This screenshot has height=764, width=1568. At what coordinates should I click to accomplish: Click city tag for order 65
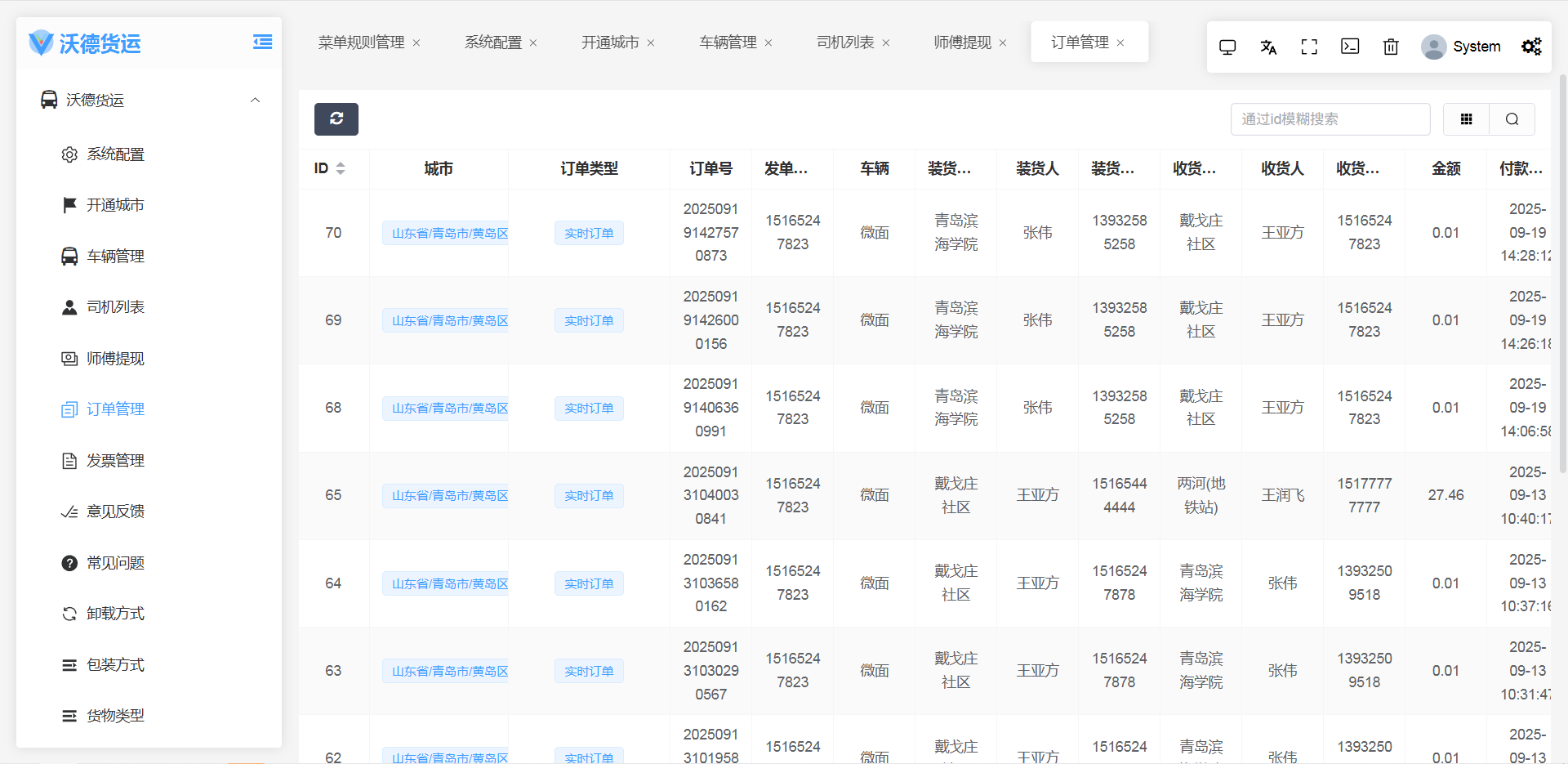(445, 496)
